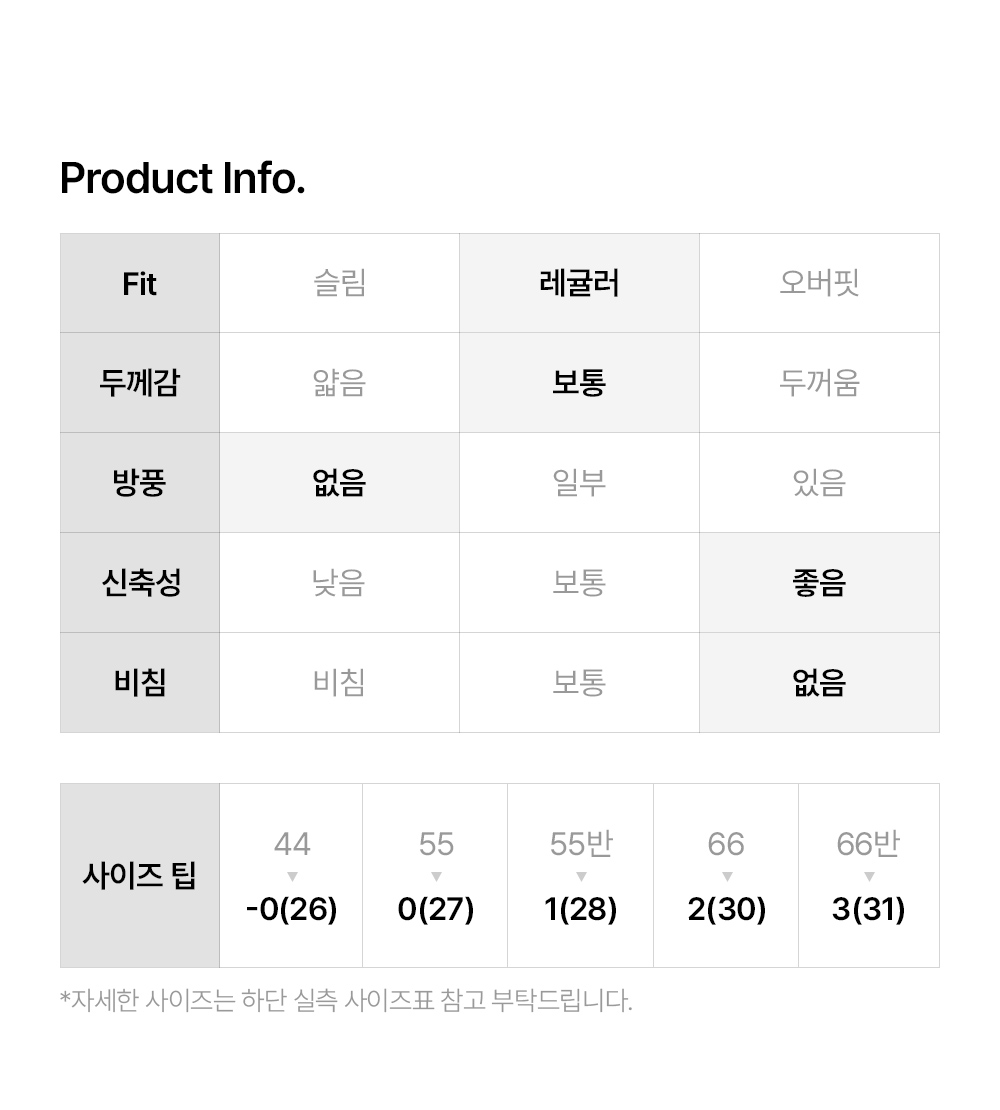
Task: Click the Product Info. heading
Action: (x=183, y=179)
